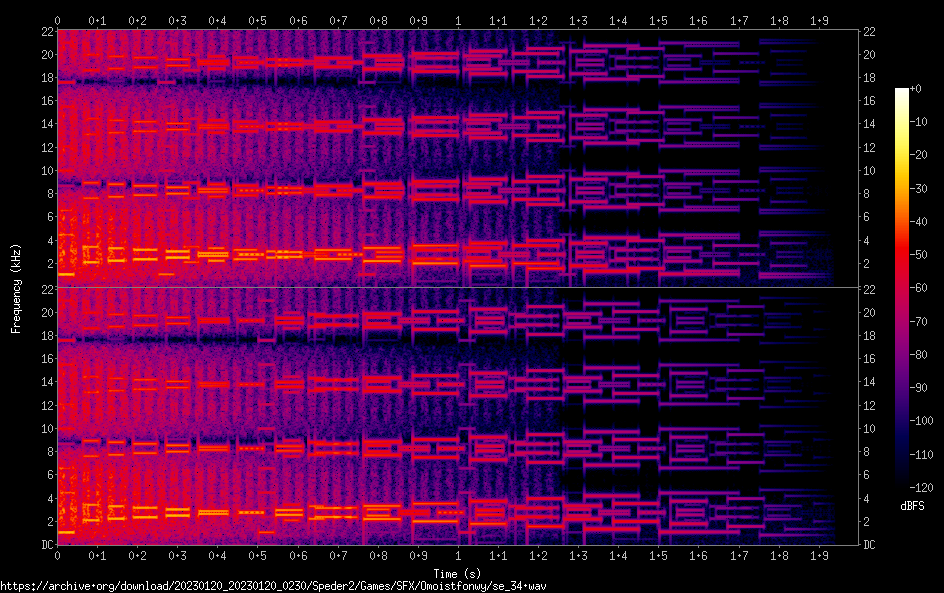Screen dimensions: 944x593
Task: Click the 1.9 mark on top time axis
Action: pyautogui.click(x=819, y=20)
